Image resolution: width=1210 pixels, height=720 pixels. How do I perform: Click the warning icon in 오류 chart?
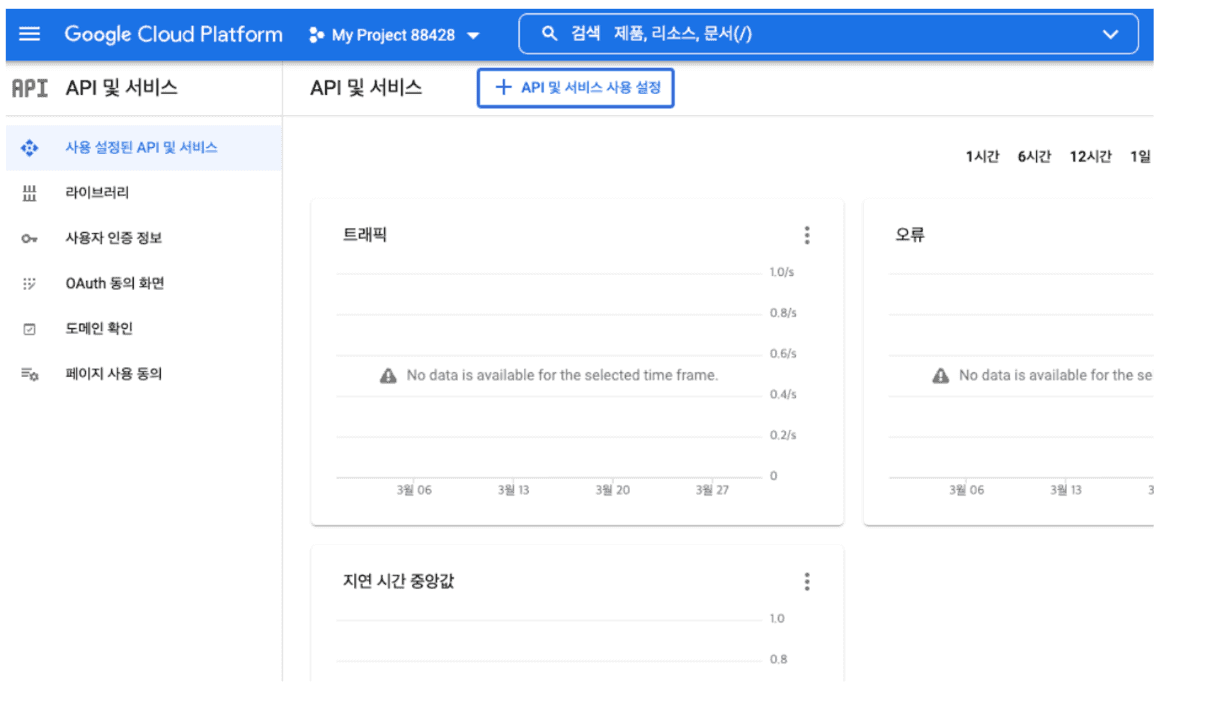point(940,375)
